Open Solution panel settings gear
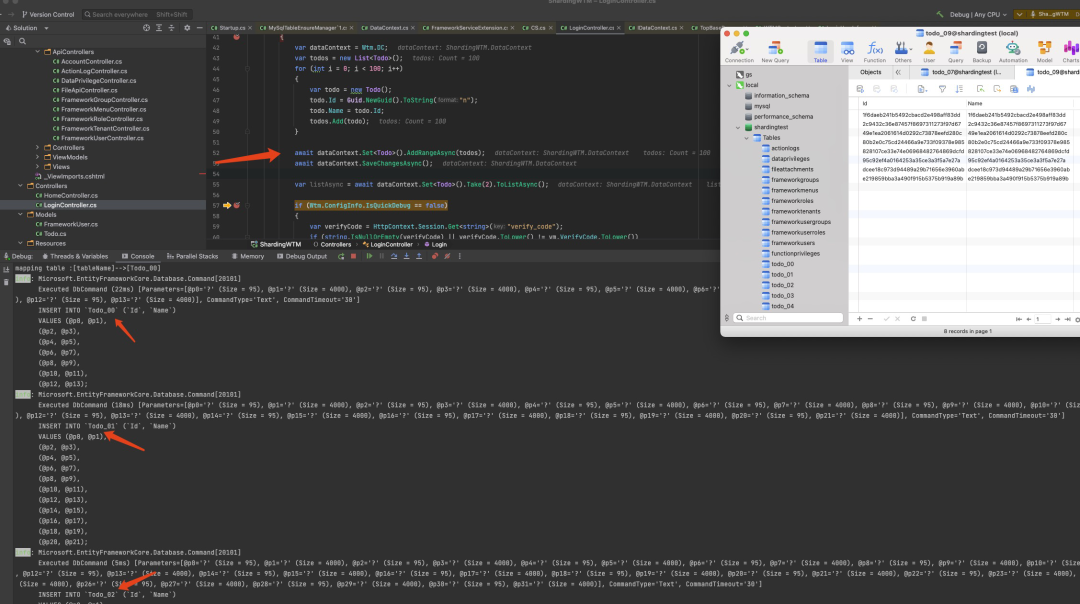Viewport: 1080px width, 604px height. 187,28
